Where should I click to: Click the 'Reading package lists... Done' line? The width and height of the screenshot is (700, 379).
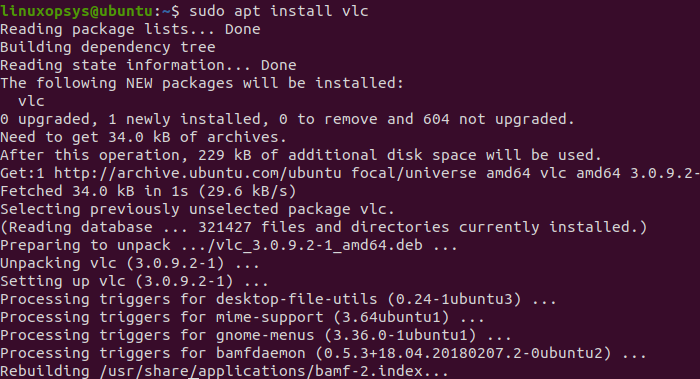click(x=130, y=29)
